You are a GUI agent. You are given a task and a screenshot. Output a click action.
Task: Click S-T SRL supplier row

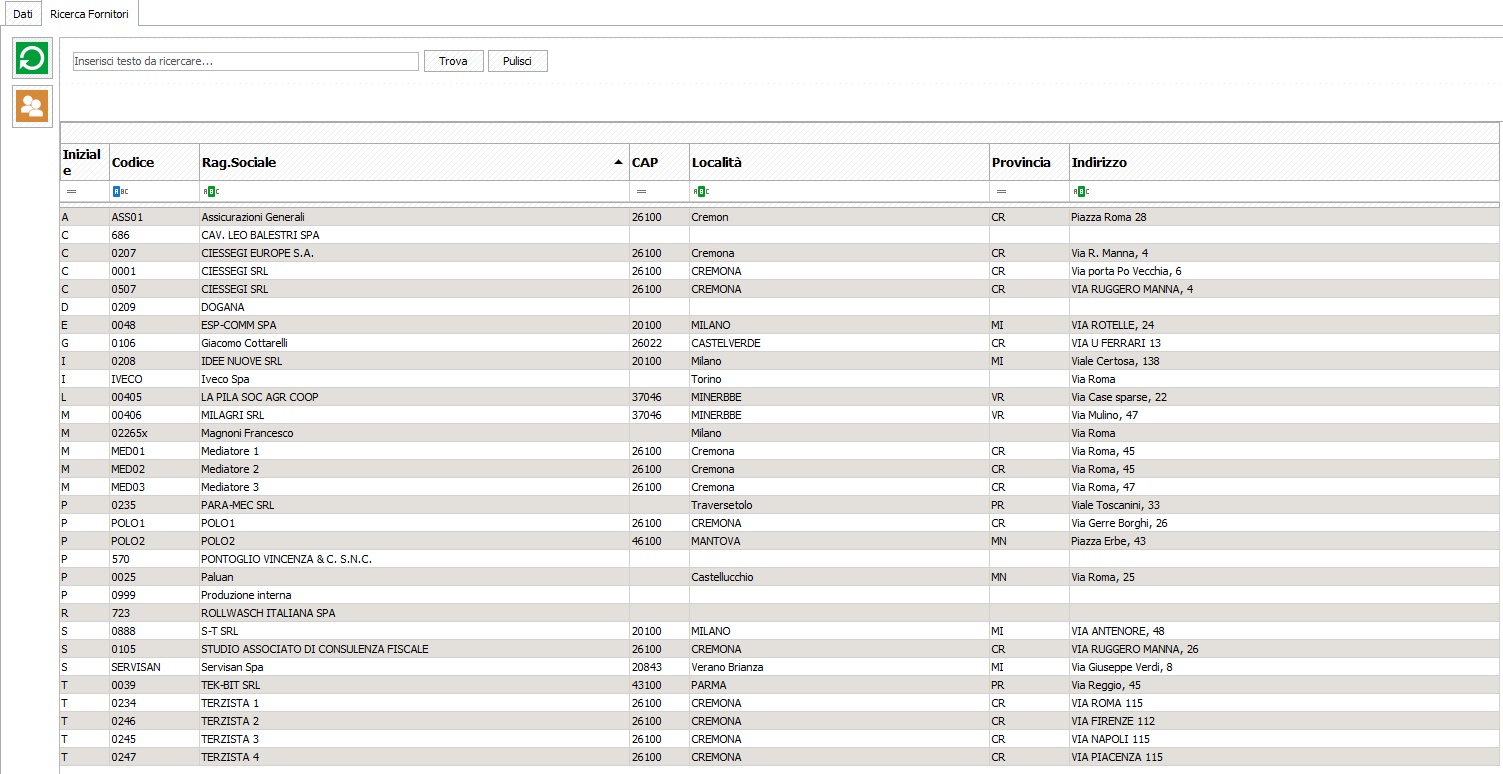pos(780,631)
